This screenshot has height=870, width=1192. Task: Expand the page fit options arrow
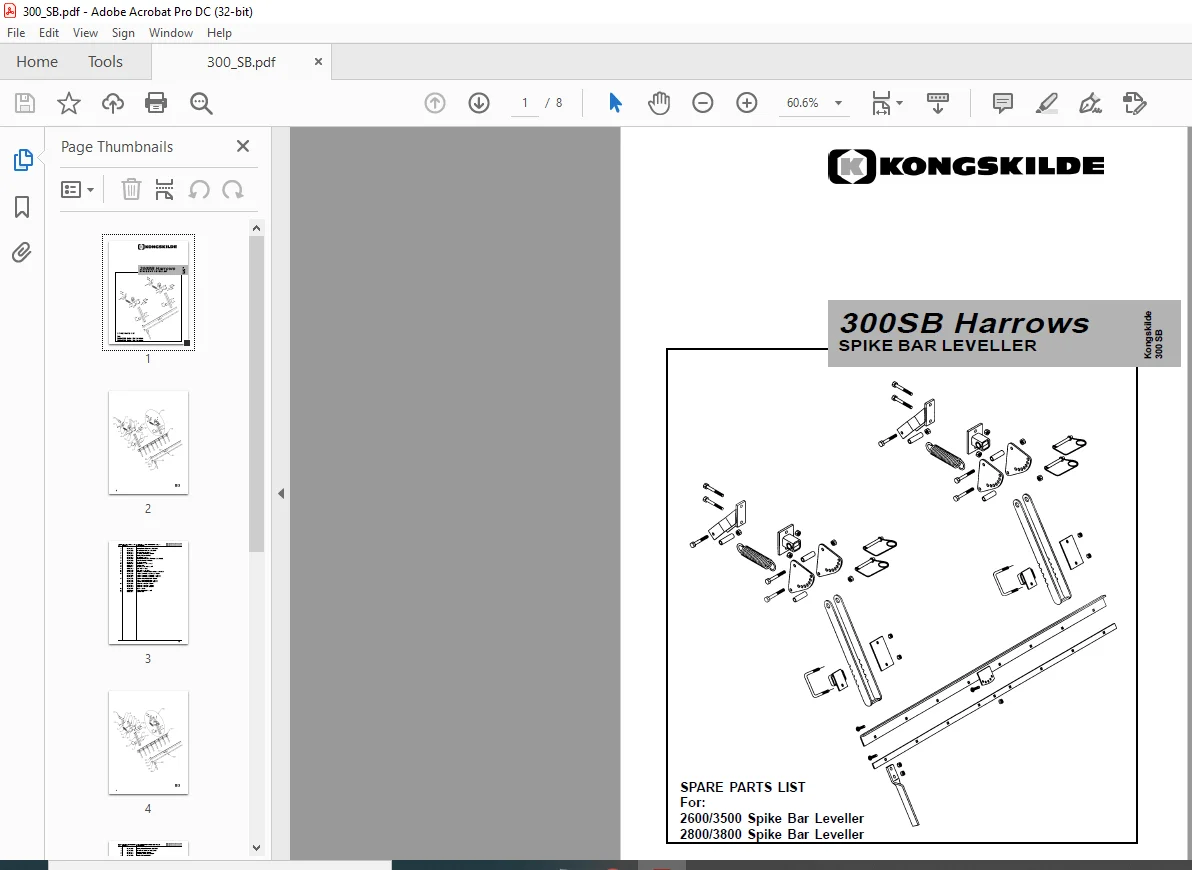[900, 103]
